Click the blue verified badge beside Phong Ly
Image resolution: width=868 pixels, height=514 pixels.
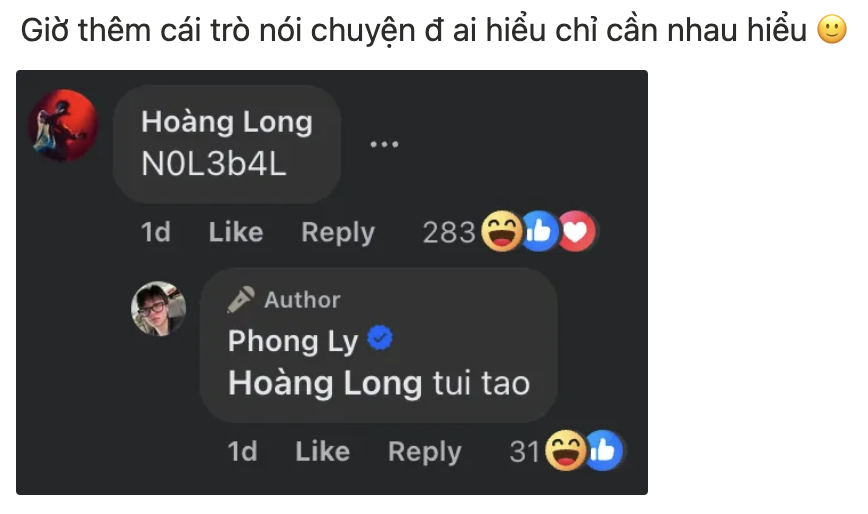coord(380,338)
